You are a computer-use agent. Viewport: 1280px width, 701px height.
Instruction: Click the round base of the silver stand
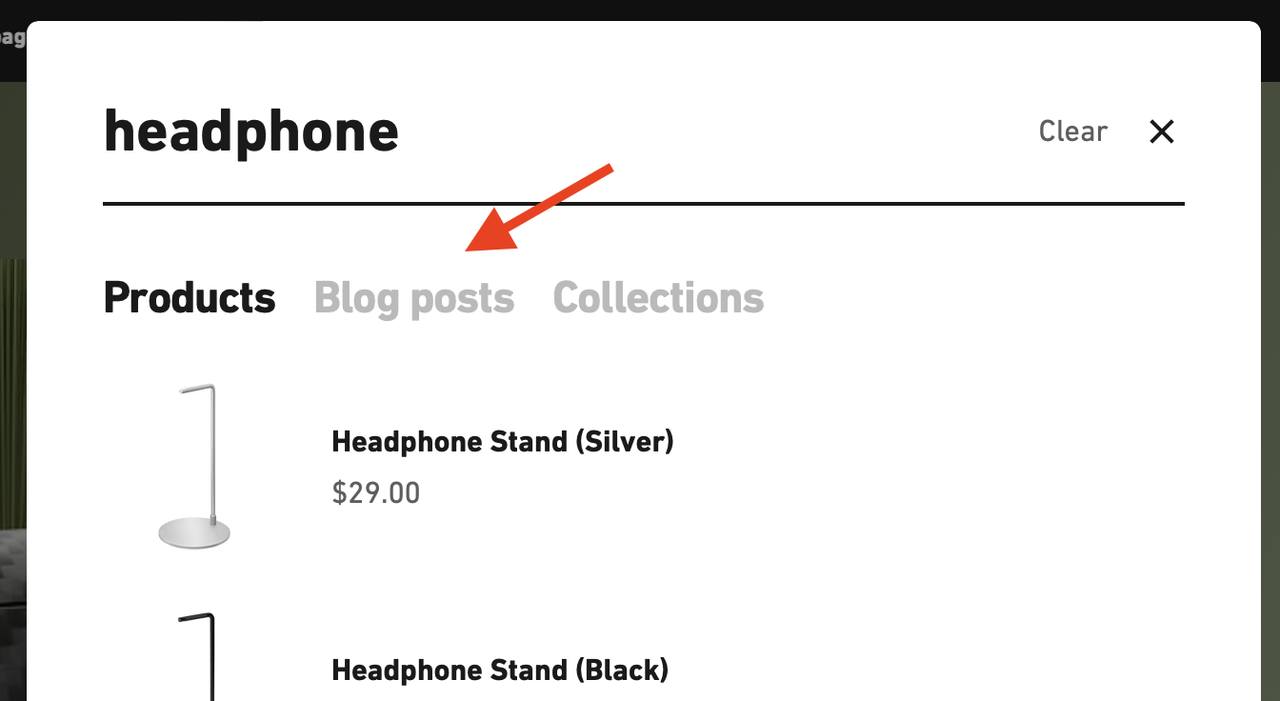194,533
